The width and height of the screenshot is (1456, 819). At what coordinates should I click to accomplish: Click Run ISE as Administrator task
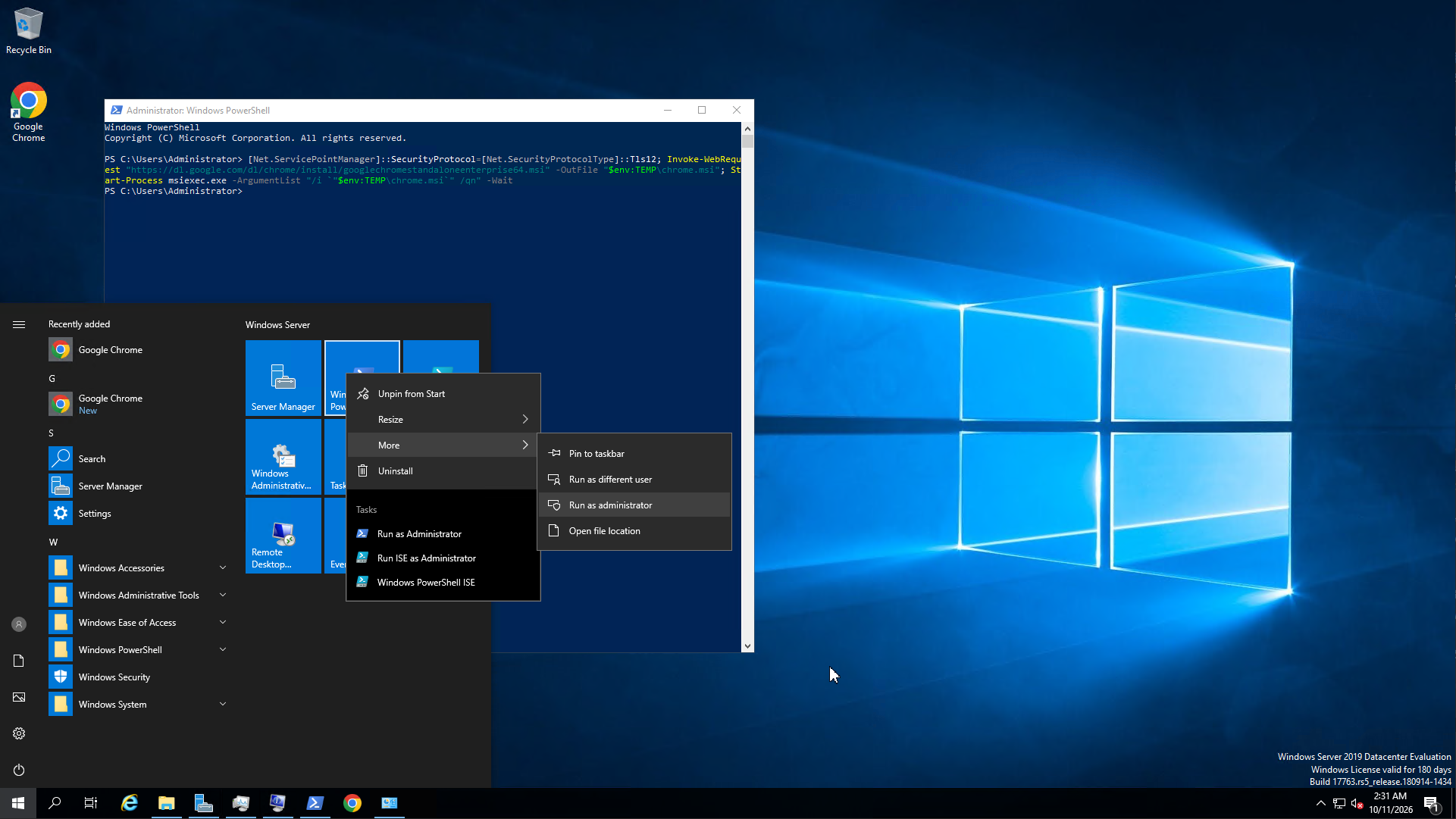(443, 558)
